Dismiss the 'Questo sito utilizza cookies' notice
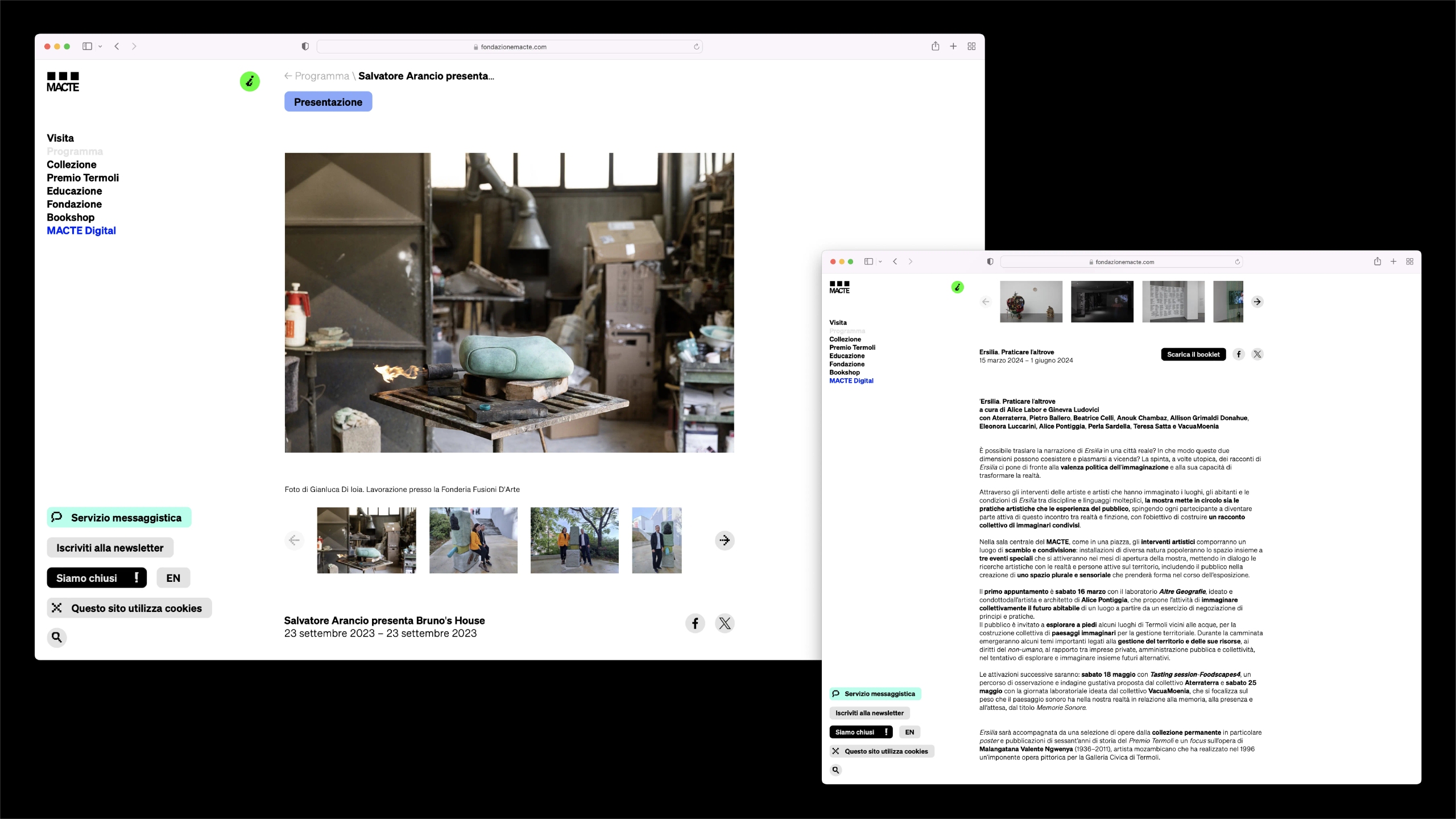 (x=57, y=608)
